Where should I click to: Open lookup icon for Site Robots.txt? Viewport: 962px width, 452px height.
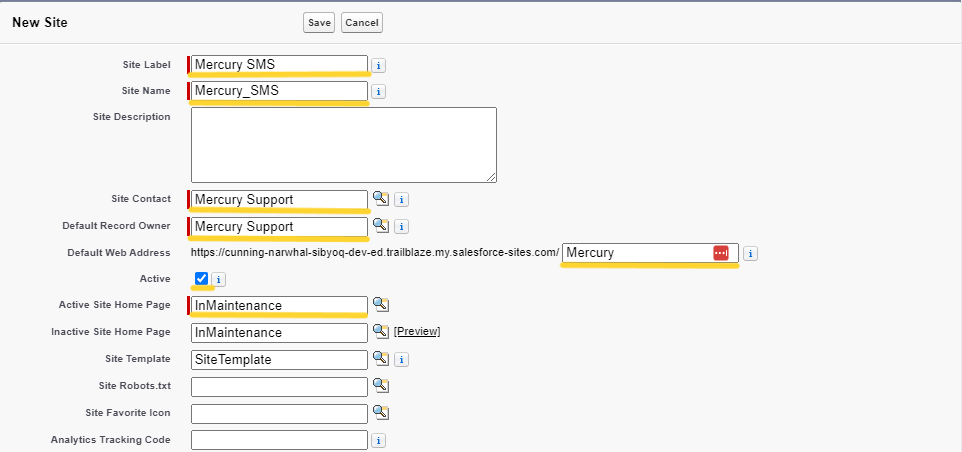pyautogui.click(x=381, y=385)
